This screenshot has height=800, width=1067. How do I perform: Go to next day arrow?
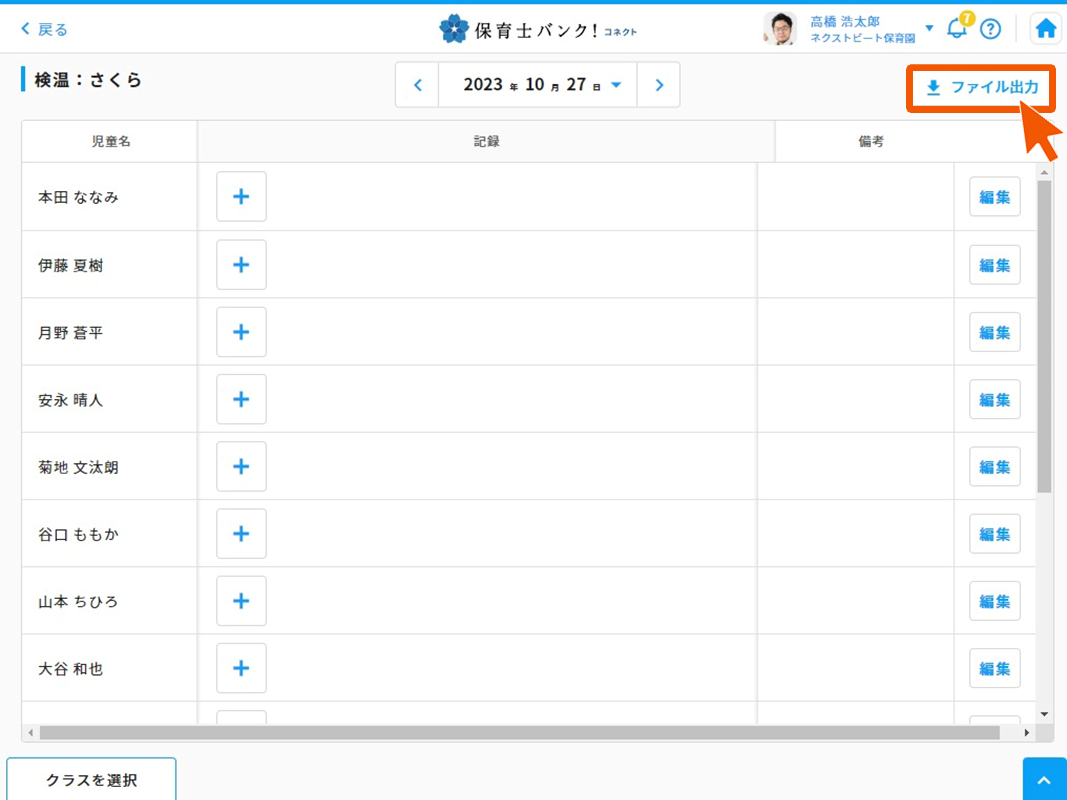pos(659,85)
